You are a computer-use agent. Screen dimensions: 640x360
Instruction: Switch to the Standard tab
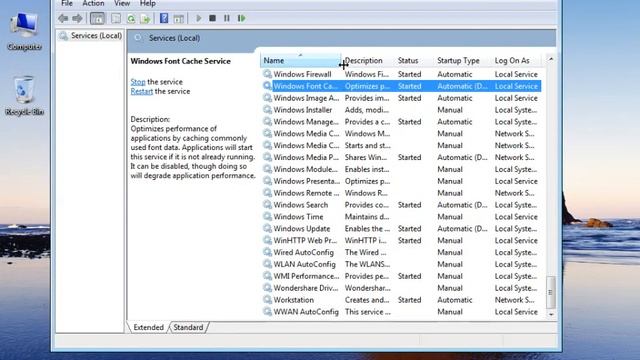point(188,327)
